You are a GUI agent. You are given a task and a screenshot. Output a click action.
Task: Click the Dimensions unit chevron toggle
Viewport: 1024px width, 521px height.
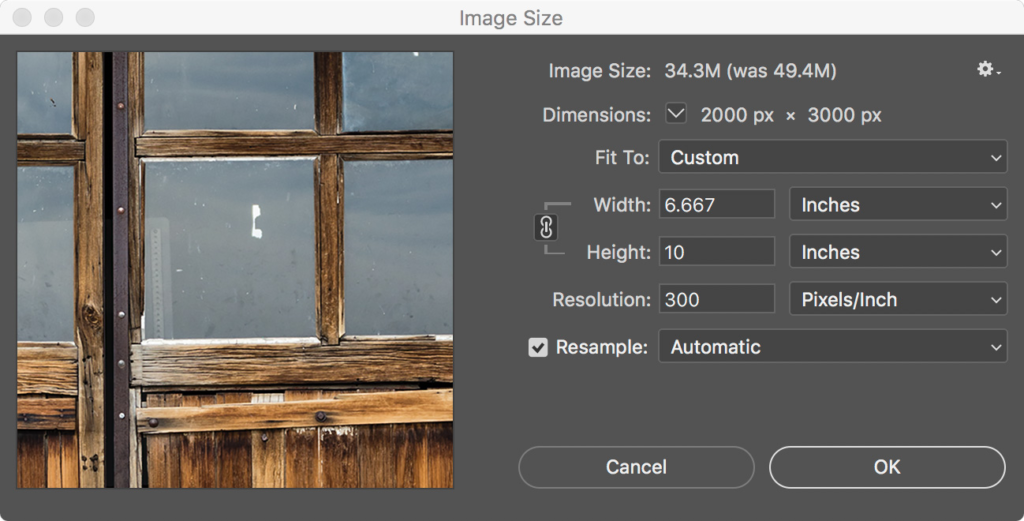coord(676,114)
